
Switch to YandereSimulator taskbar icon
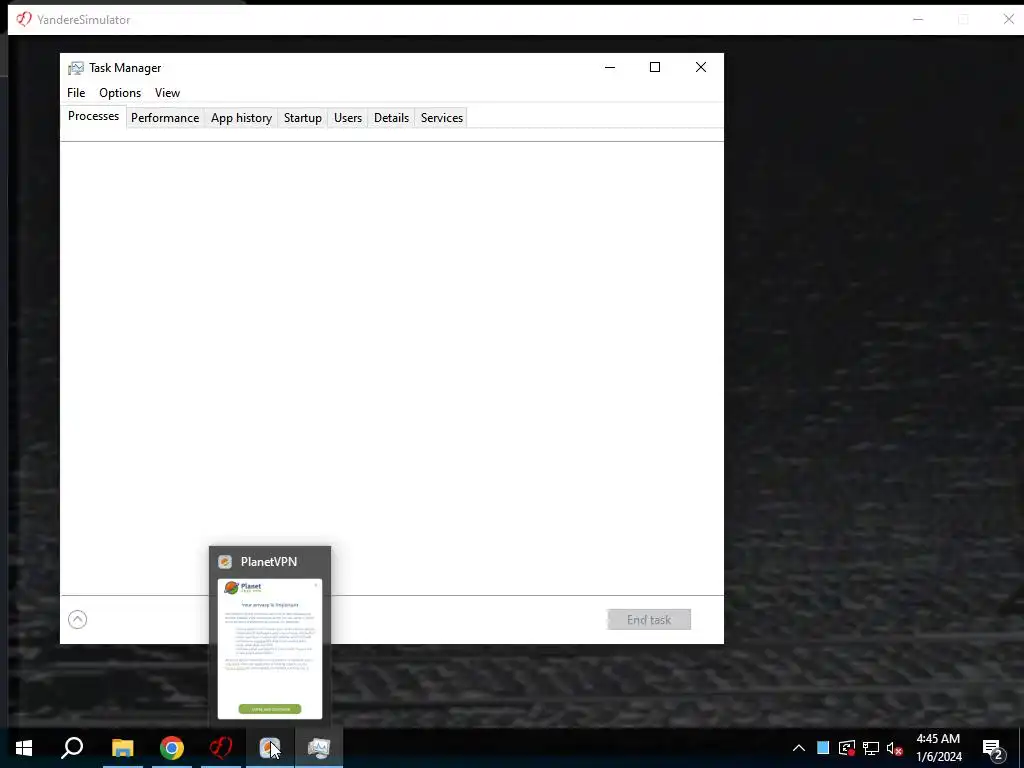pos(221,748)
